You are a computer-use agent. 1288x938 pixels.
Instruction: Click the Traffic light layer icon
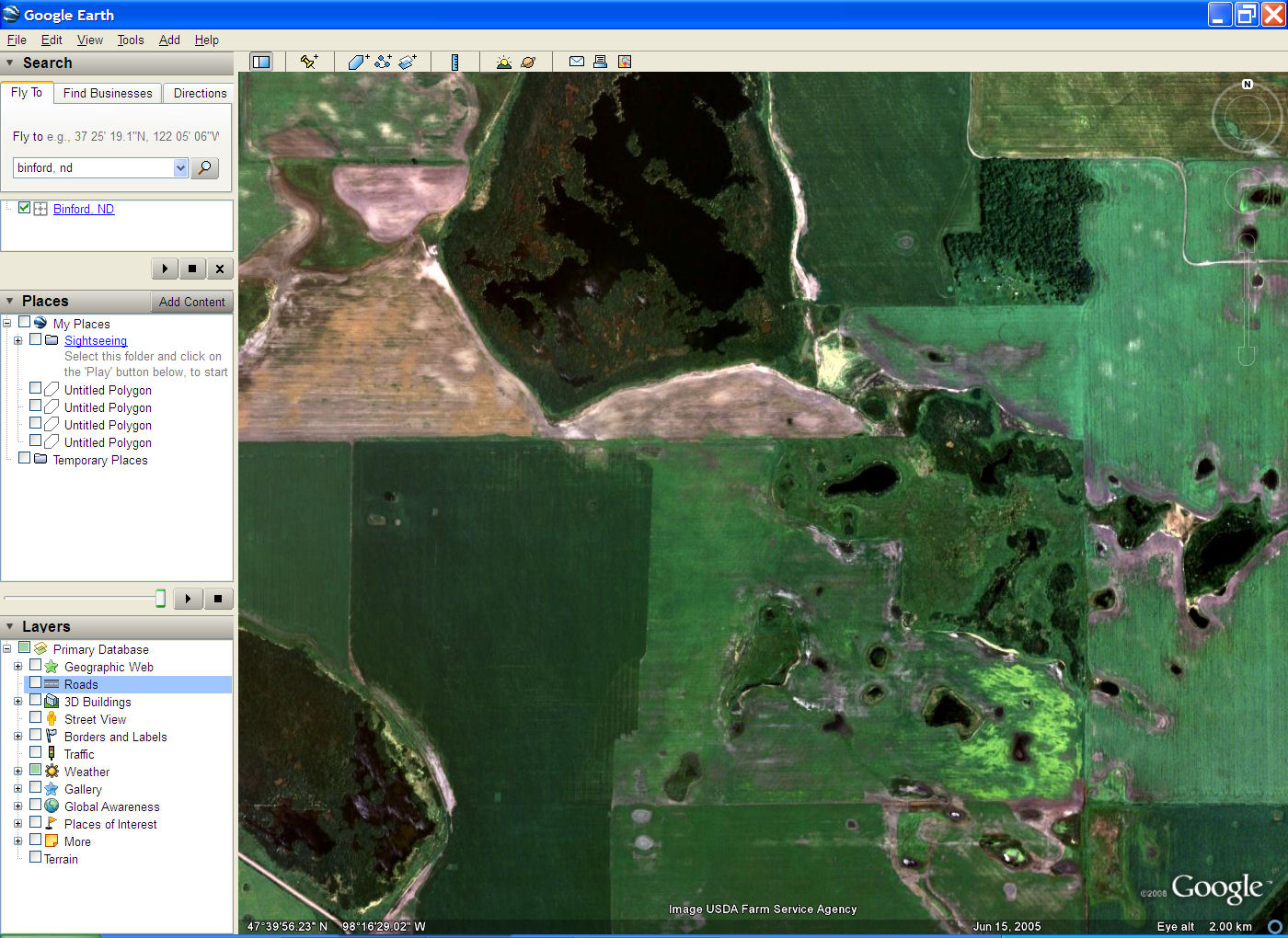52,754
